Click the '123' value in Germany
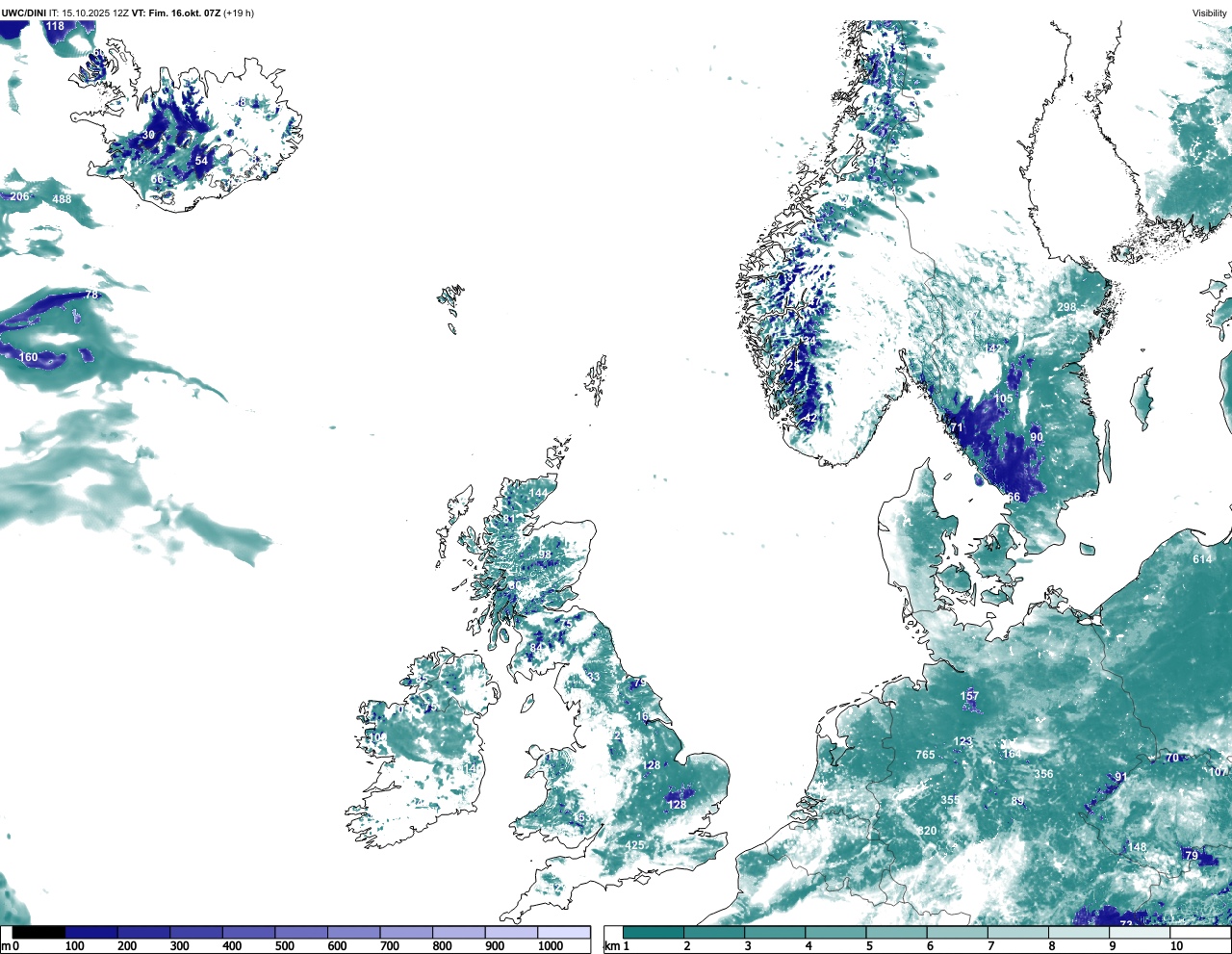The height and width of the screenshot is (954, 1232). 962,741
